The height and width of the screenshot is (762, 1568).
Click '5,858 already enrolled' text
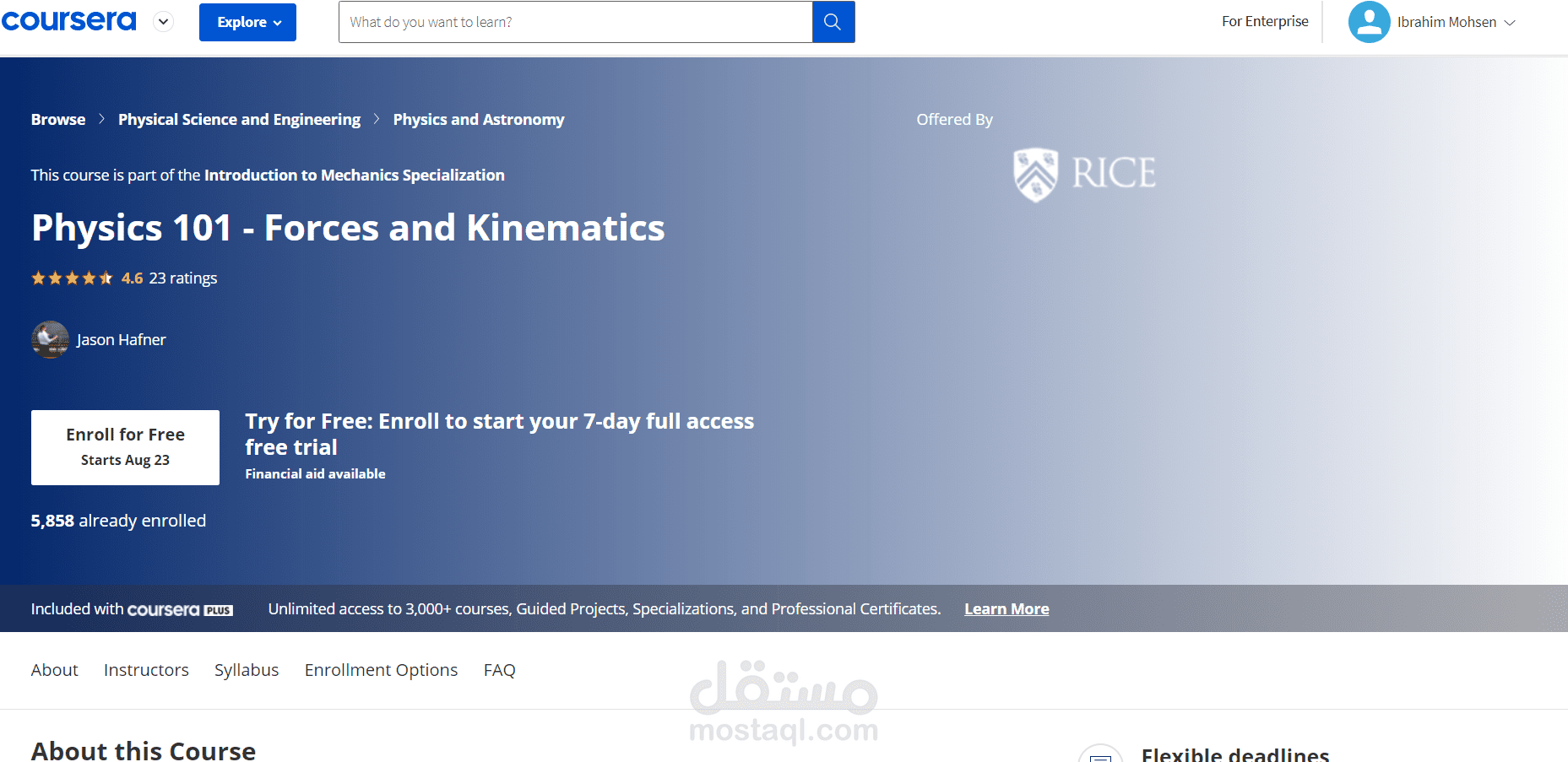(x=118, y=521)
